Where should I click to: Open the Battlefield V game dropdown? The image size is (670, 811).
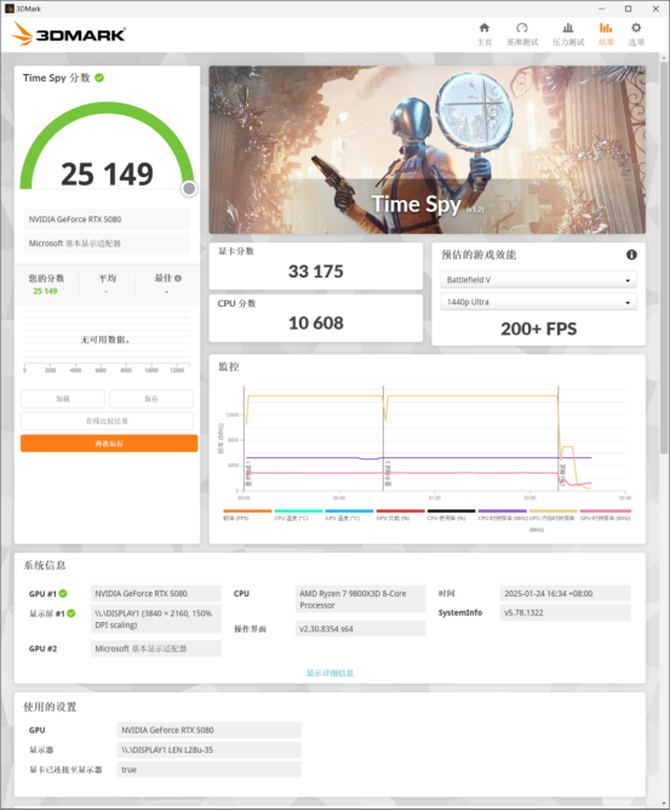(x=539, y=280)
